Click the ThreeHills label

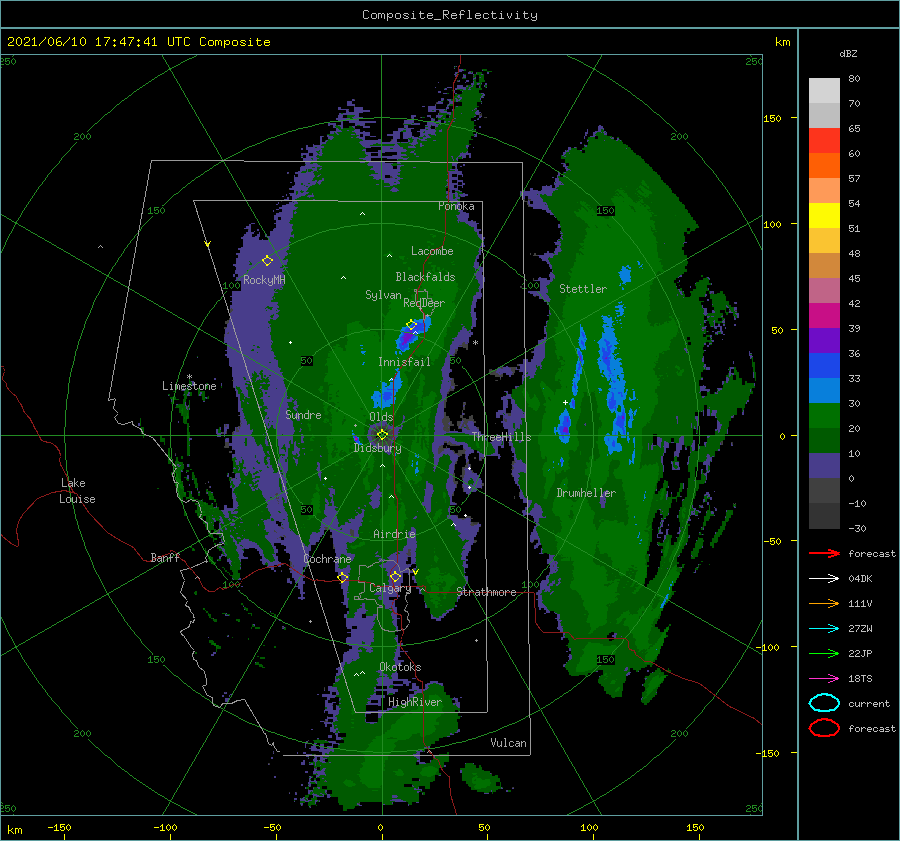click(502, 437)
